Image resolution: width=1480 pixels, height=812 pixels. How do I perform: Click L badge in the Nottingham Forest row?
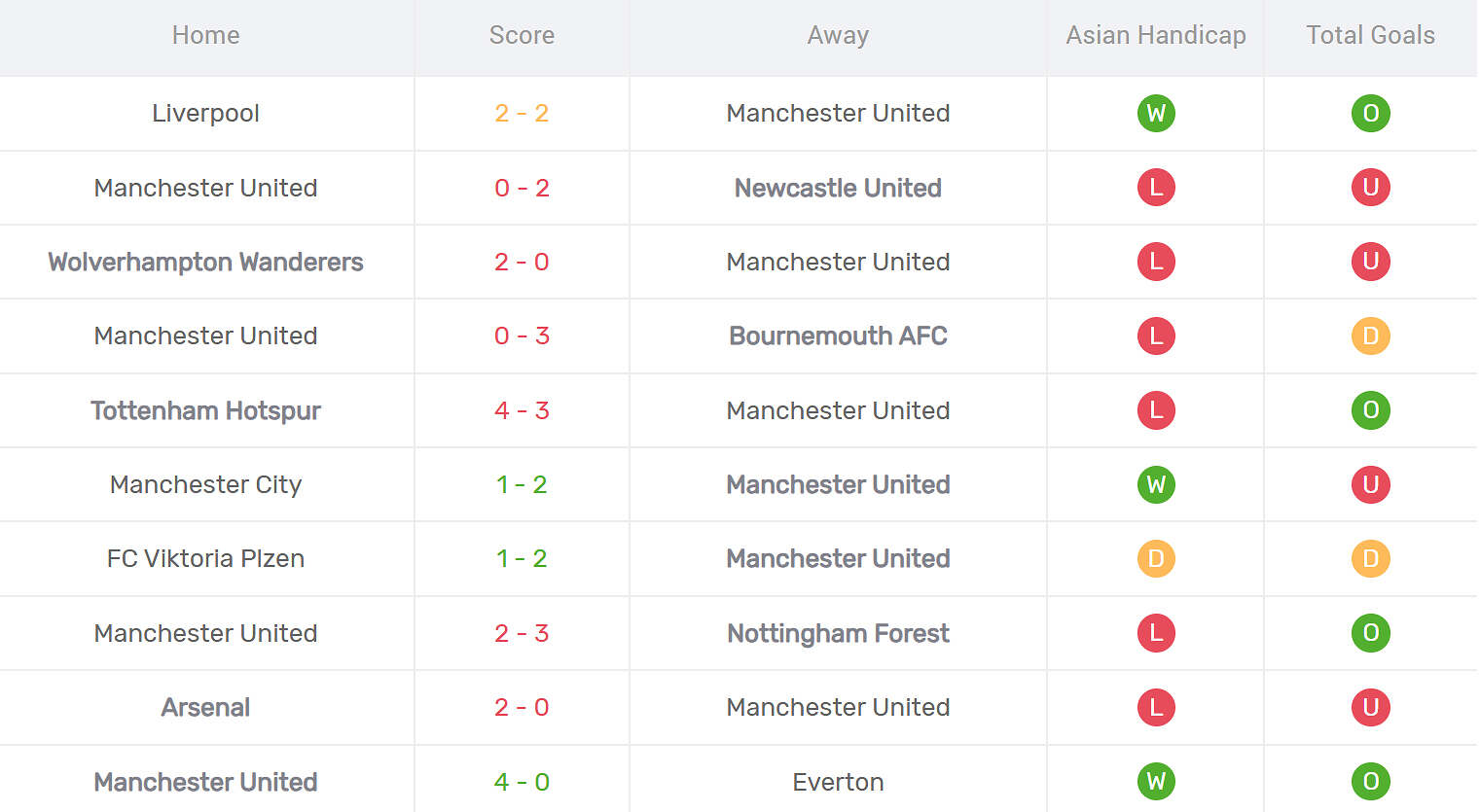point(1156,633)
